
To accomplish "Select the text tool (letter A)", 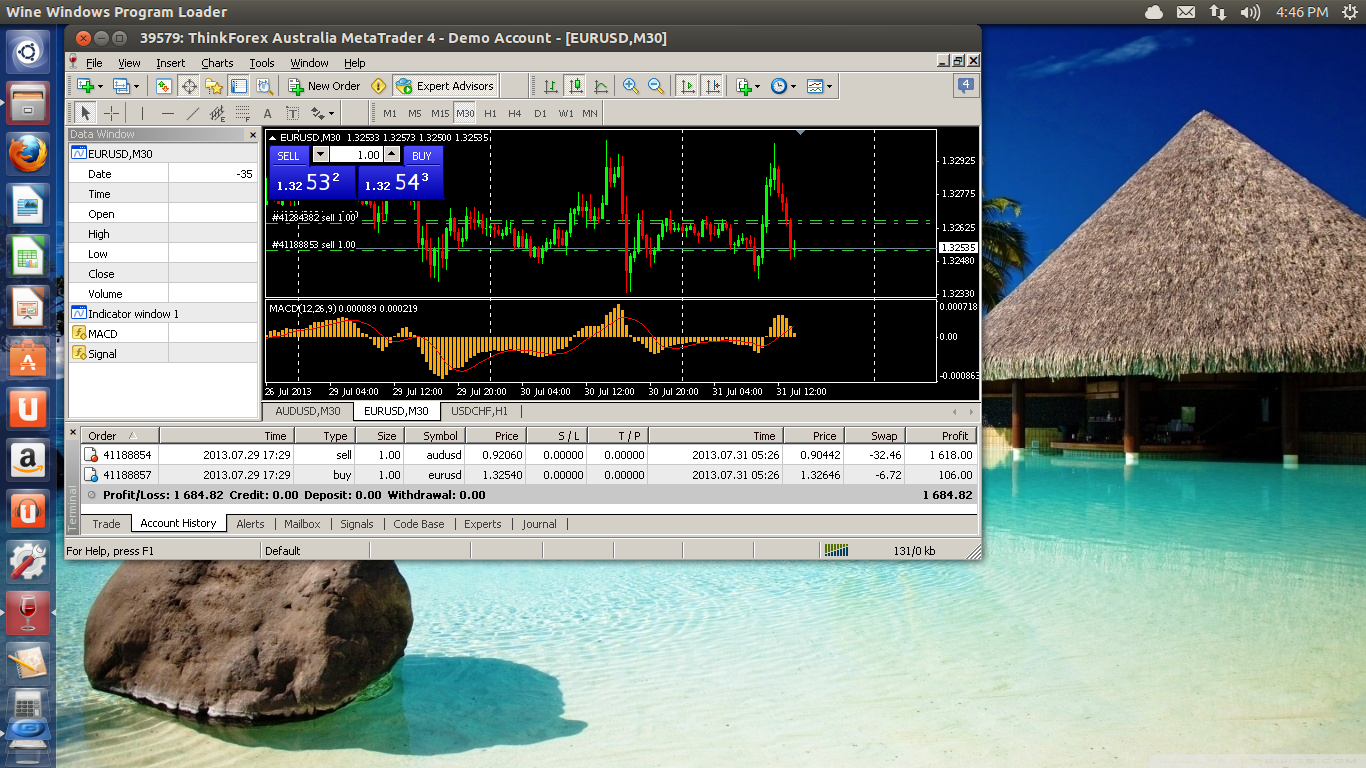I will pos(267,113).
